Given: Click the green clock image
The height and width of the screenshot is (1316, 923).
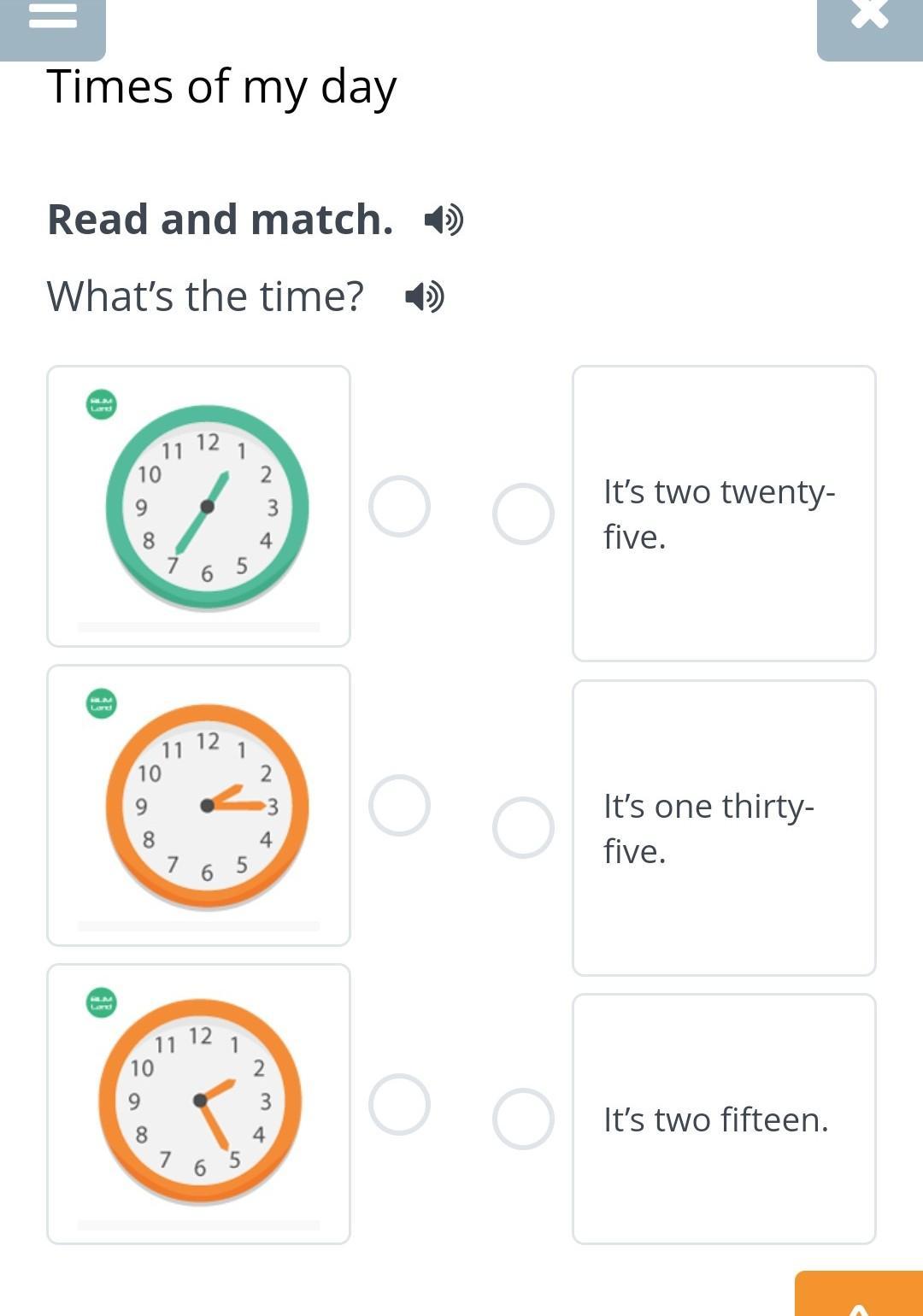Looking at the screenshot, I should [x=207, y=508].
